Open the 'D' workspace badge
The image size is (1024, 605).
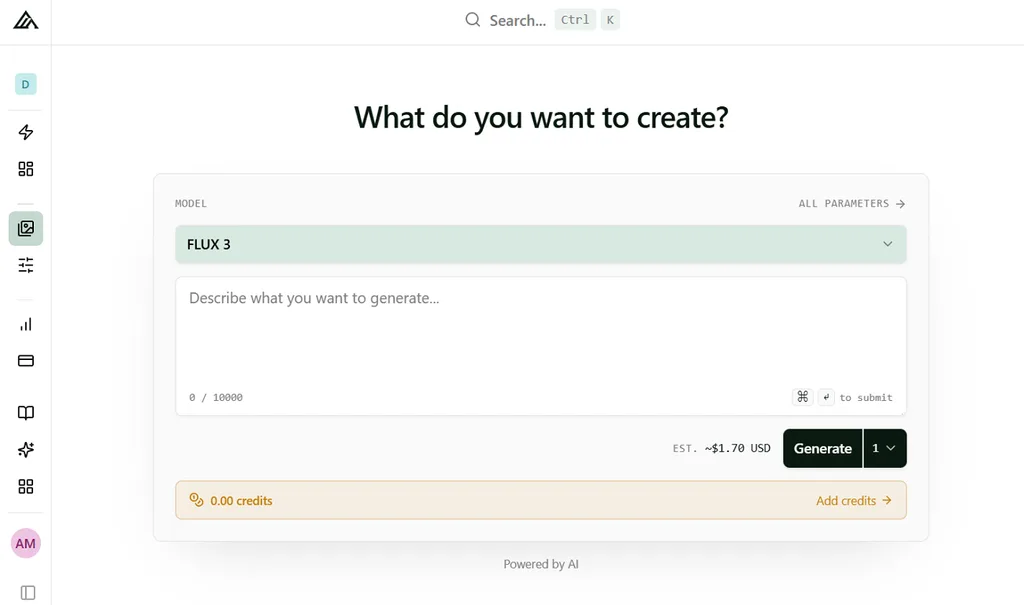25,84
